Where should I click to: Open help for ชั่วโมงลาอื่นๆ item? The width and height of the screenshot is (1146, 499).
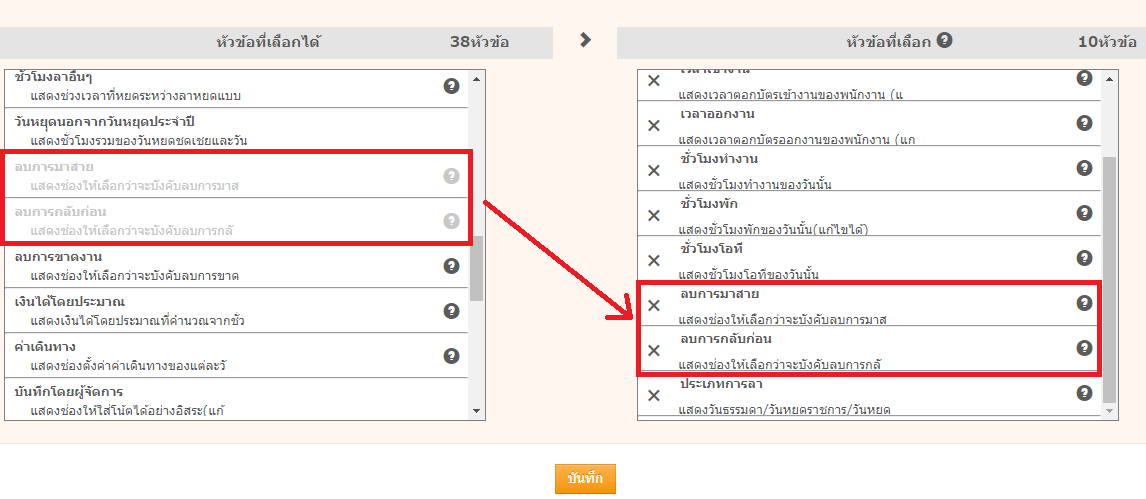click(451, 86)
